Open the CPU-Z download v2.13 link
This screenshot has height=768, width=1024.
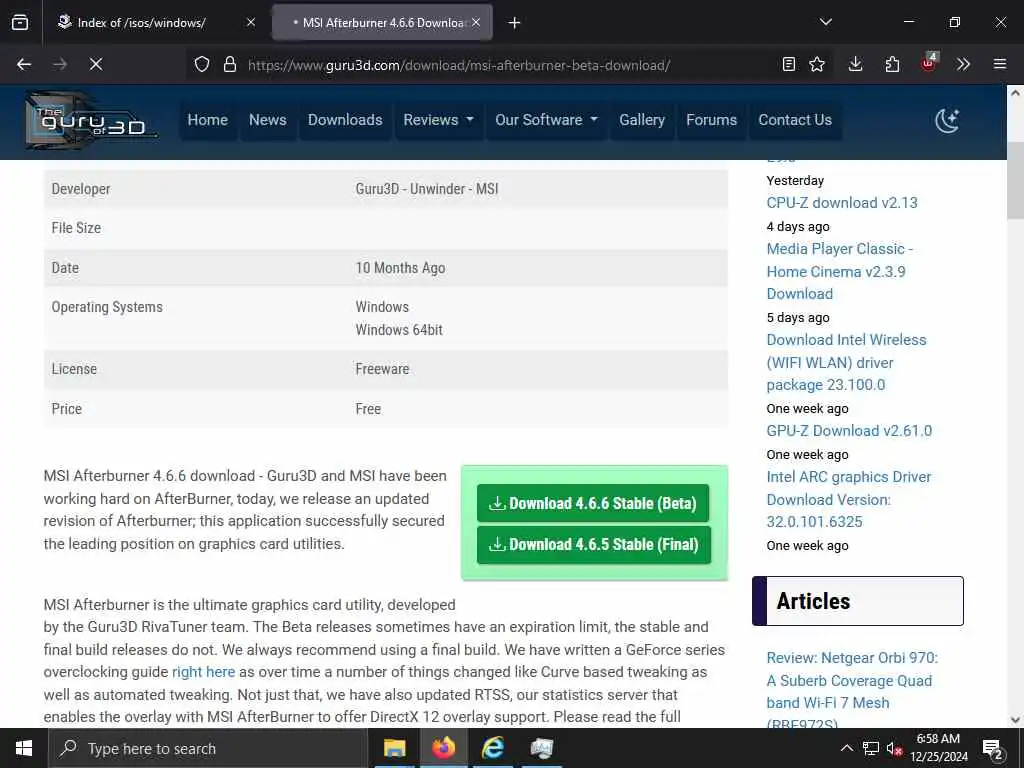(842, 202)
